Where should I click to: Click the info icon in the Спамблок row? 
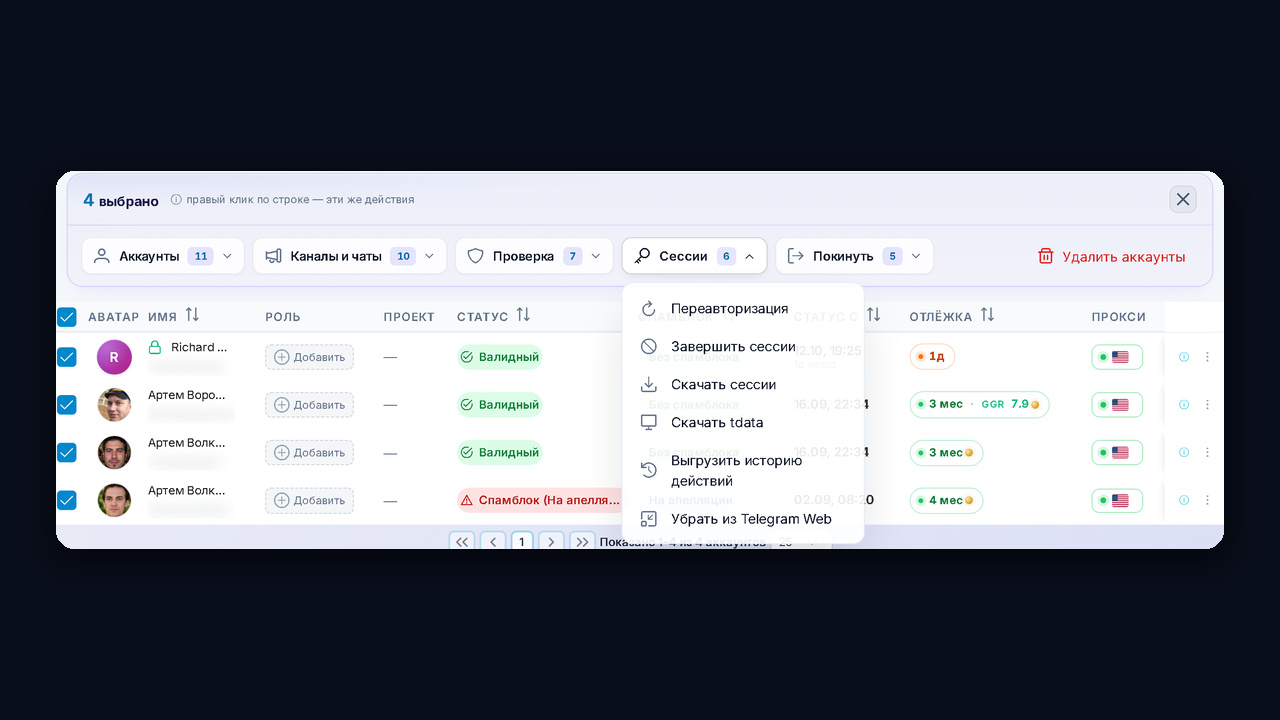tap(1184, 500)
